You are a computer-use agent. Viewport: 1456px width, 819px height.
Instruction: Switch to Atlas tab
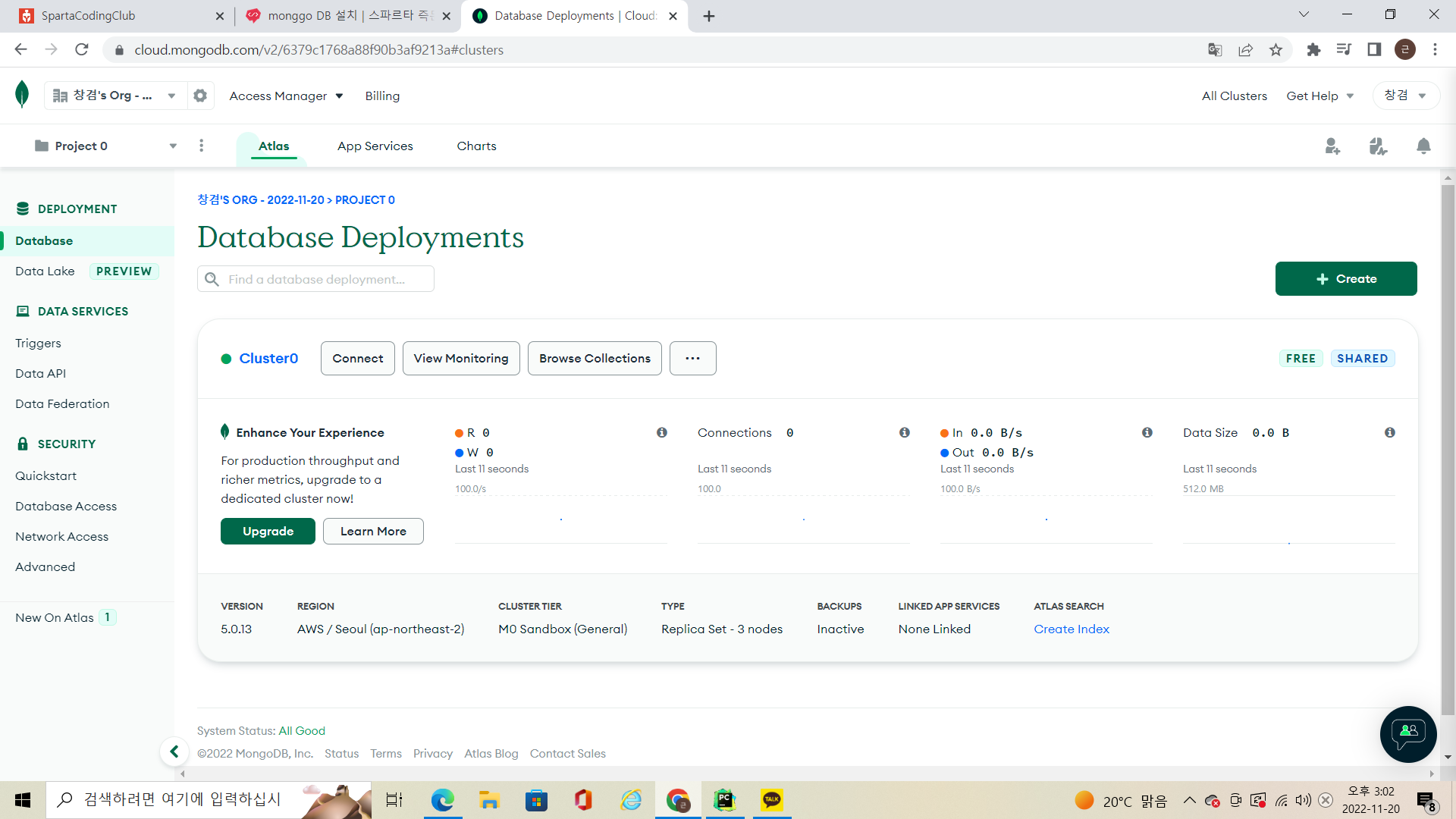click(274, 146)
